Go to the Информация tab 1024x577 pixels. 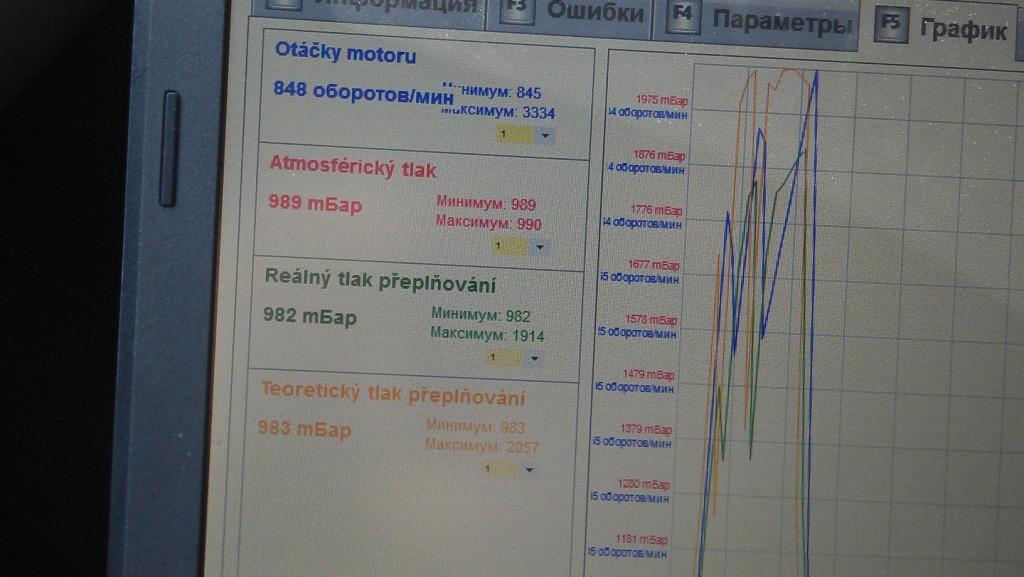(395, 5)
